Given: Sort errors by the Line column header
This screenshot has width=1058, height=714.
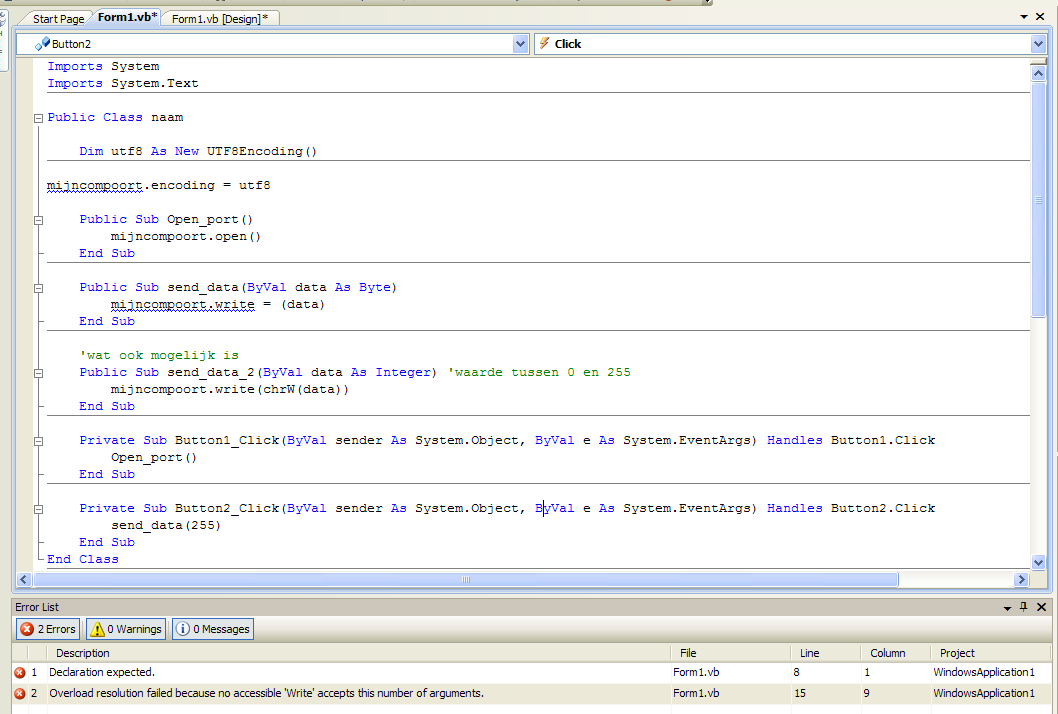Looking at the screenshot, I should (809, 652).
